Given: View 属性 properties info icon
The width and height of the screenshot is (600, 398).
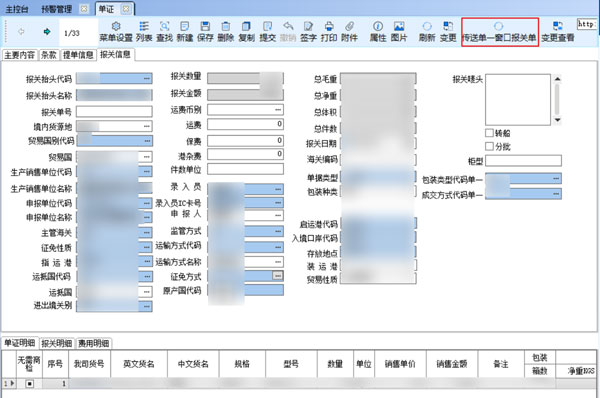Looking at the screenshot, I should point(378,31).
